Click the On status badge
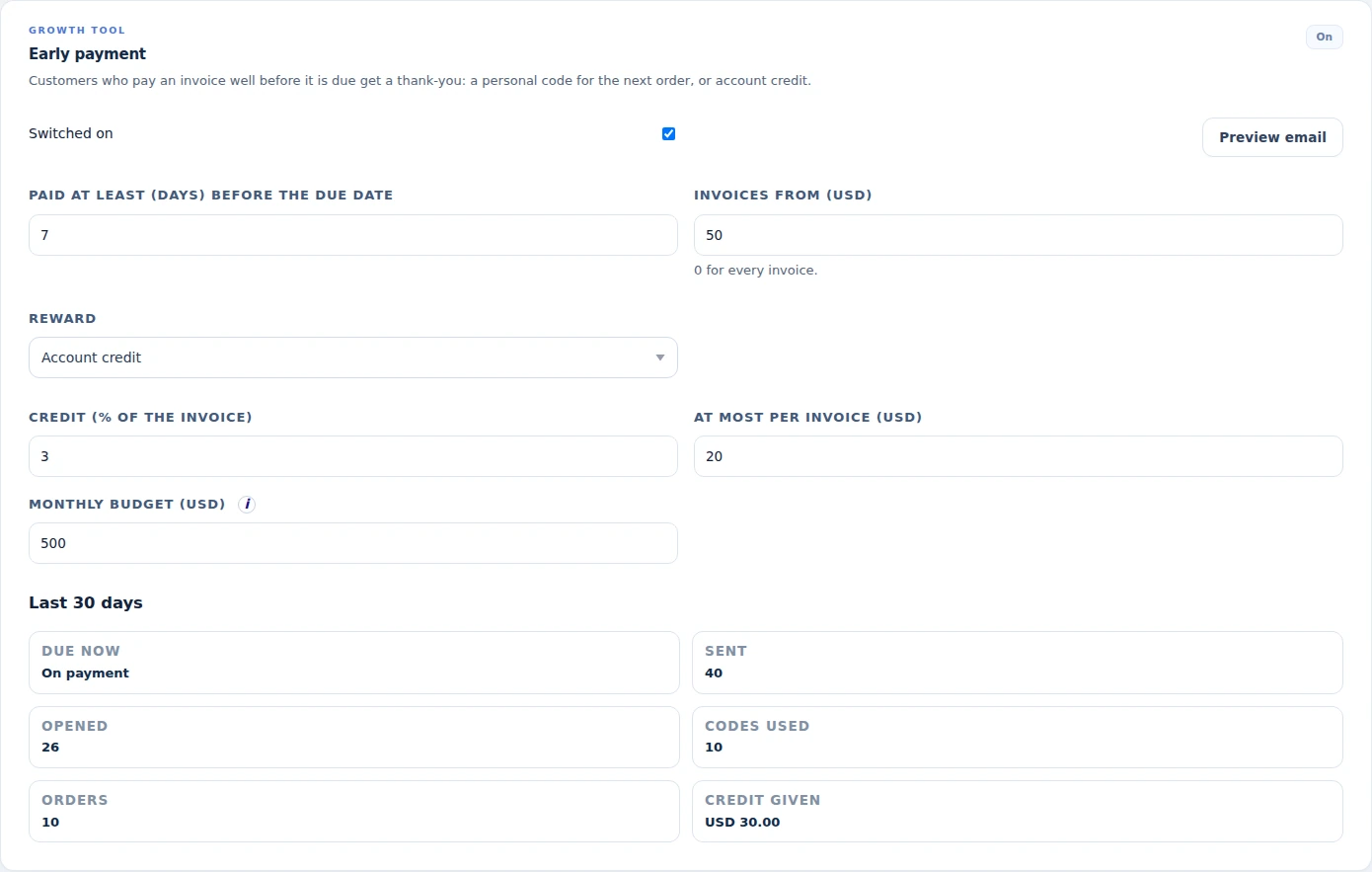Viewport: 1372px width, 872px height. pos(1324,38)
